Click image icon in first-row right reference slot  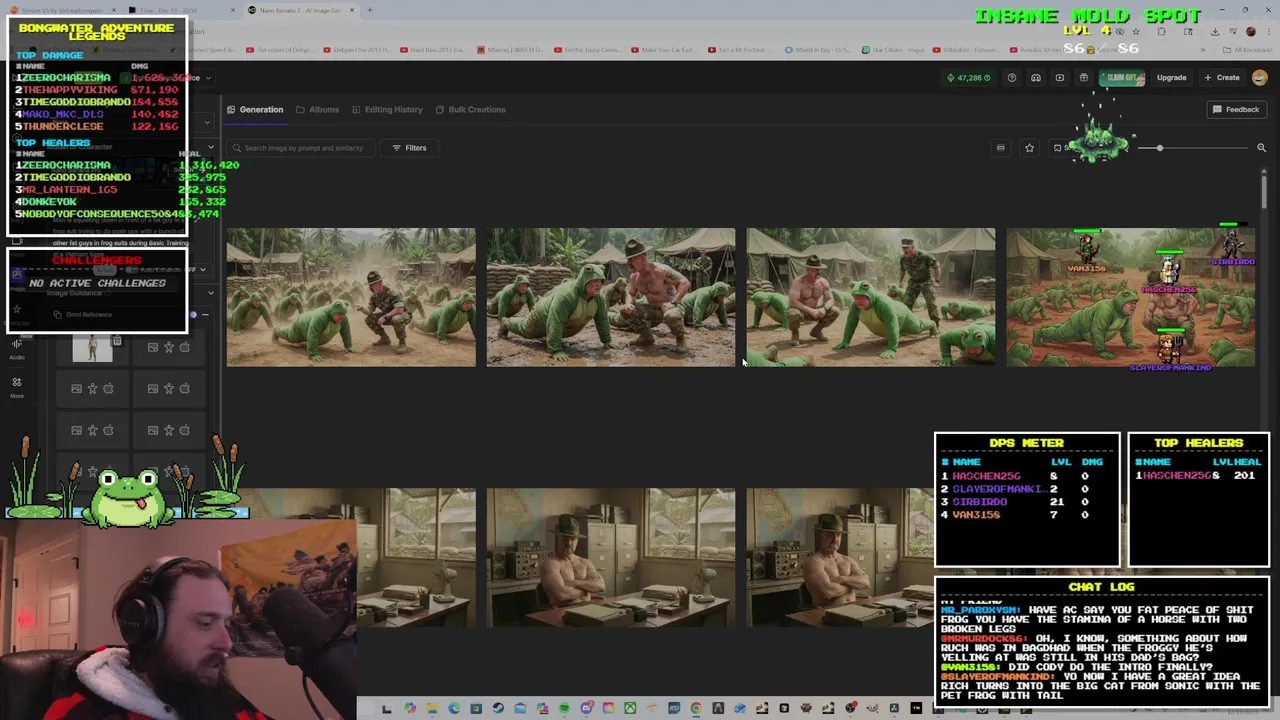[x=153, y=347]
